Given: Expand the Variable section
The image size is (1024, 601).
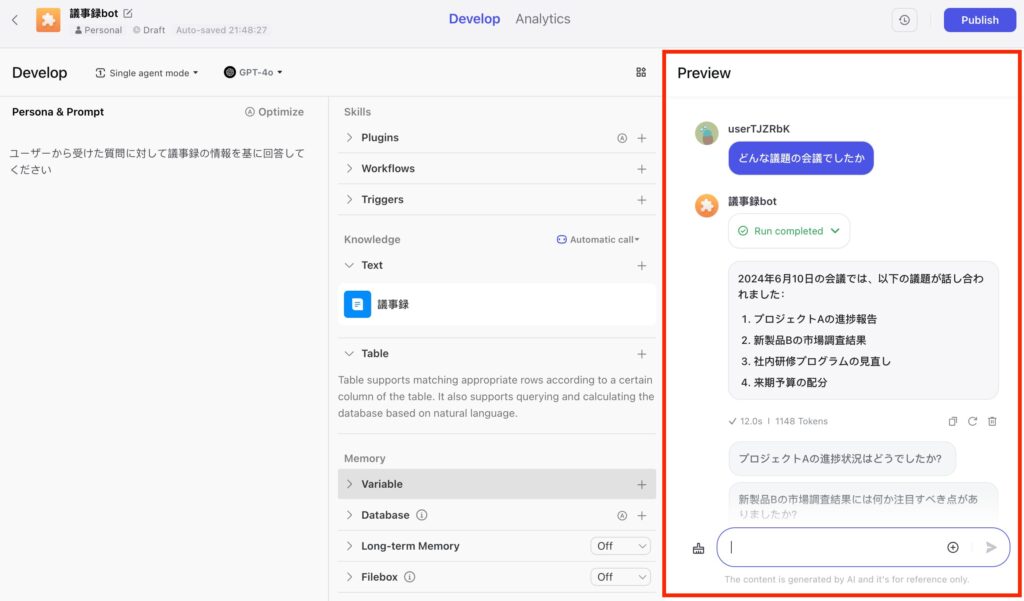Looking at the screenshot, I should 349,484.
